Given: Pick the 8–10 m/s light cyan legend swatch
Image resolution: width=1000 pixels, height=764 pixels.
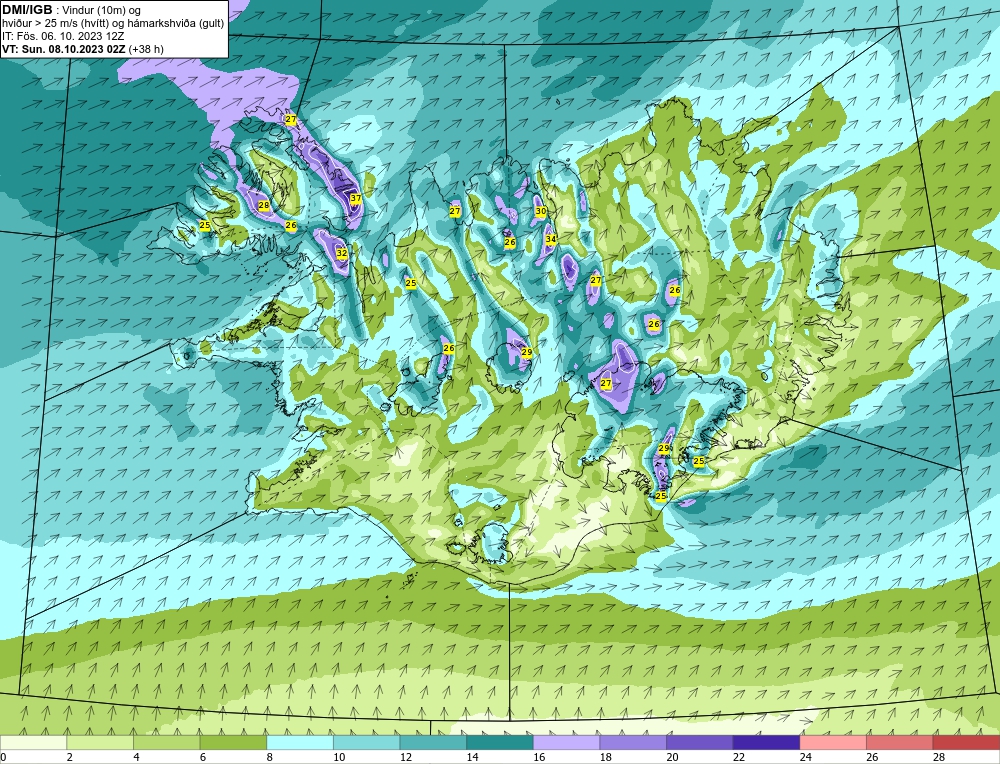Looking at the screenshot, I should (x=300, y=742).
